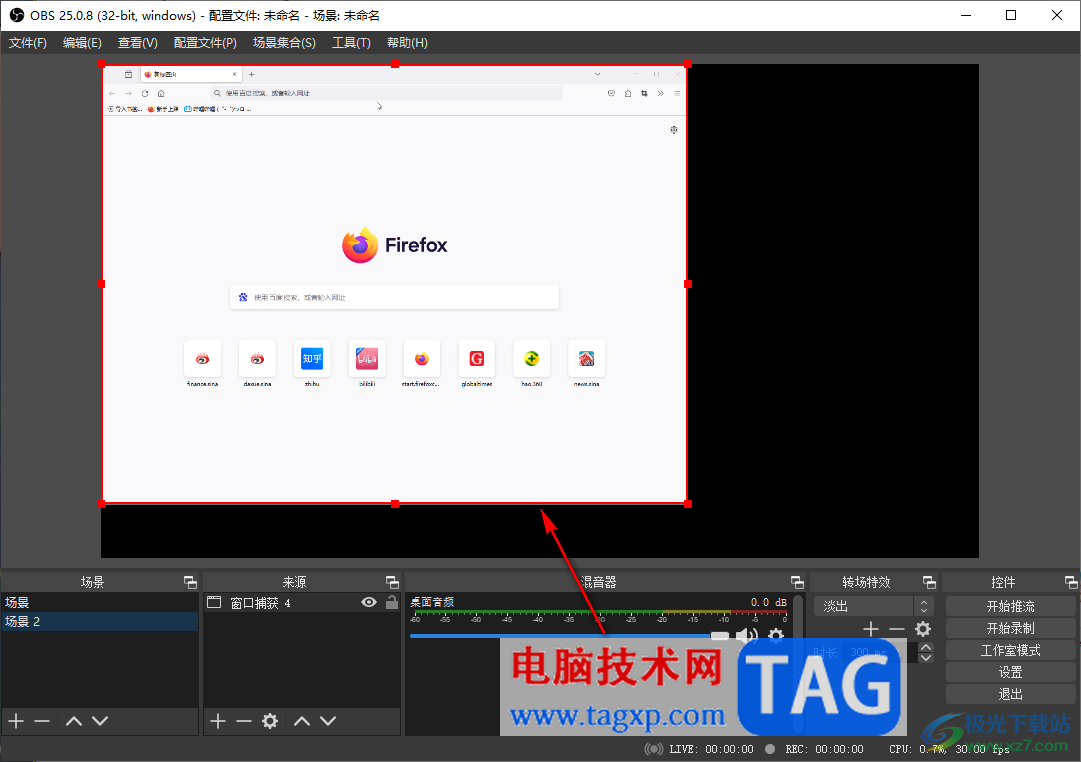The width and height of the screenshot is (1081, 762).
Task: Open 设置 from controls panel
Action: click(x=1011, y=672)
